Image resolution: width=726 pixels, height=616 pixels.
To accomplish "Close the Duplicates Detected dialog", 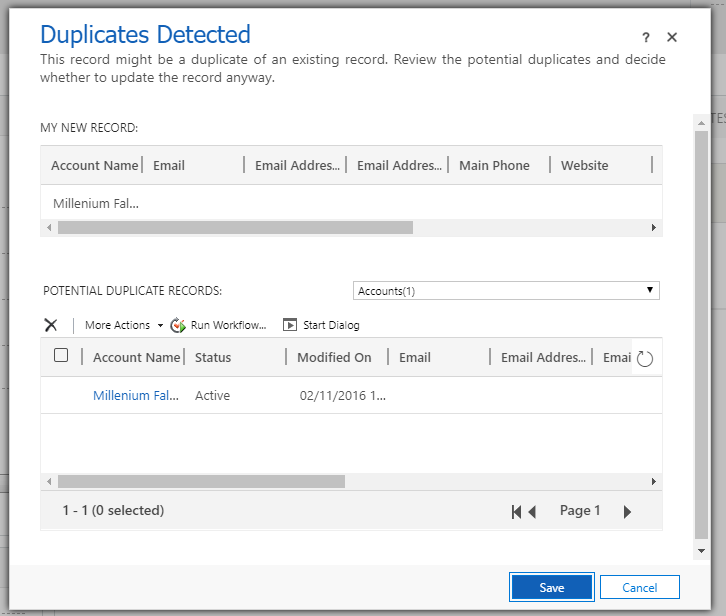I will (672, 37).
